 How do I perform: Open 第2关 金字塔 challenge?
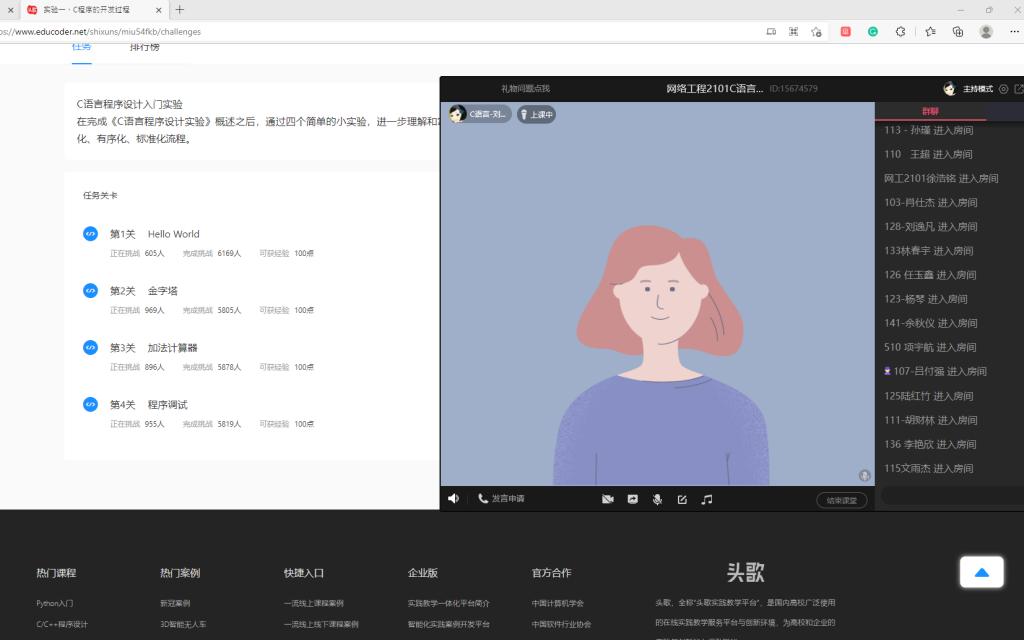(x=143, y=291)
